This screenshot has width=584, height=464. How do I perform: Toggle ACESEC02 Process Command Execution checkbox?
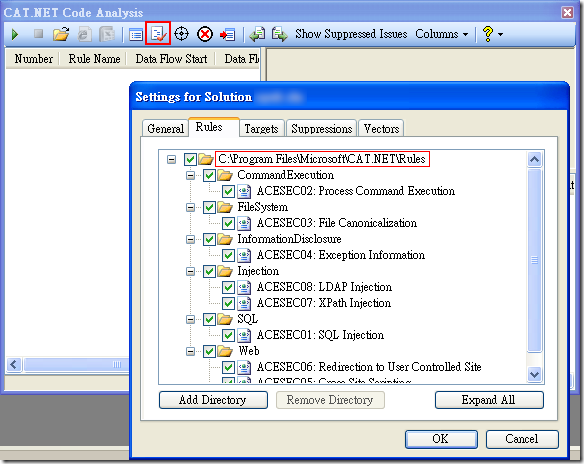228,191
